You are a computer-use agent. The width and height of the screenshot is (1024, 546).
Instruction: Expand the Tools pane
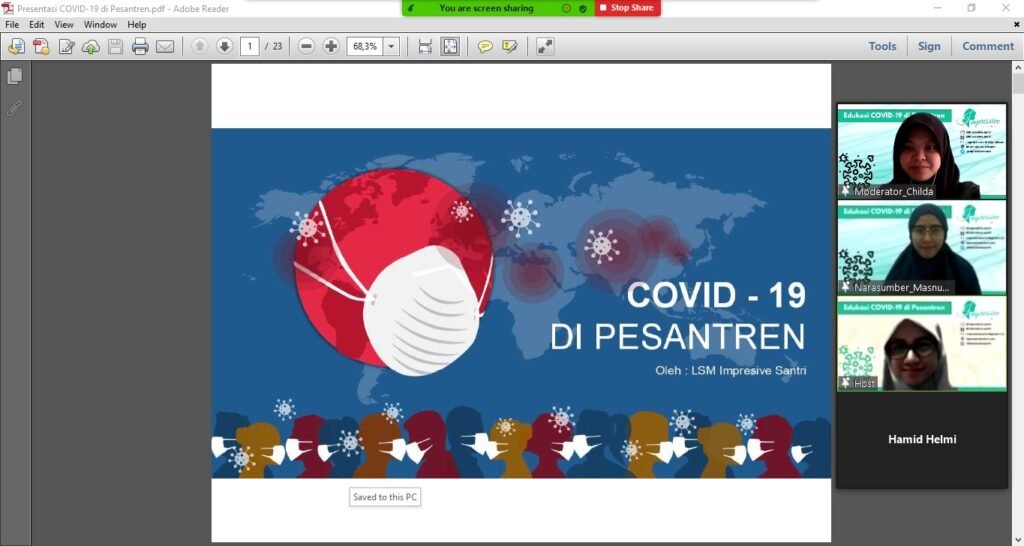882,46
